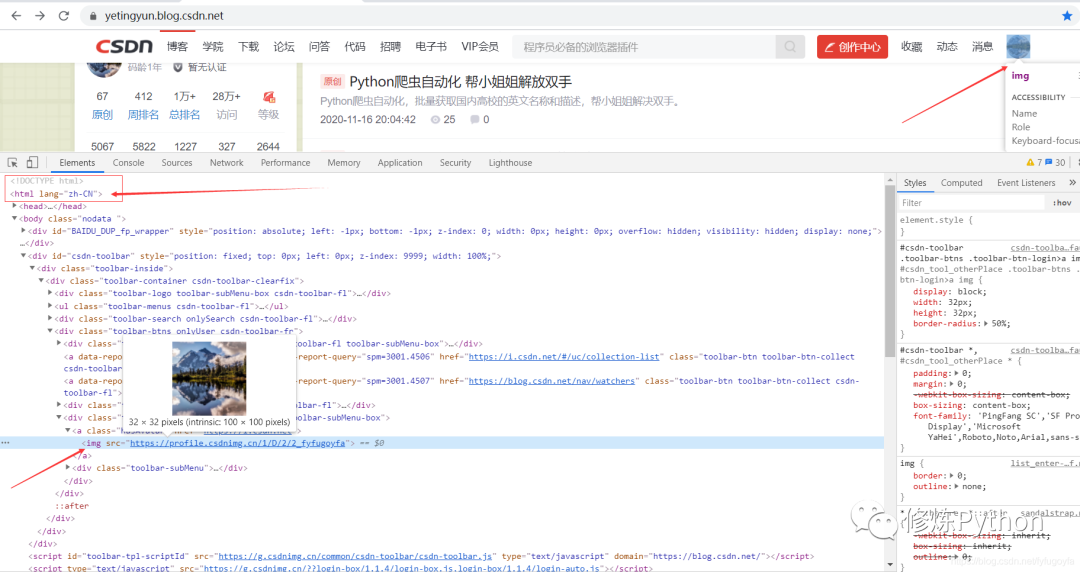
Task: Click the 原创 count label
Action: 102,114
